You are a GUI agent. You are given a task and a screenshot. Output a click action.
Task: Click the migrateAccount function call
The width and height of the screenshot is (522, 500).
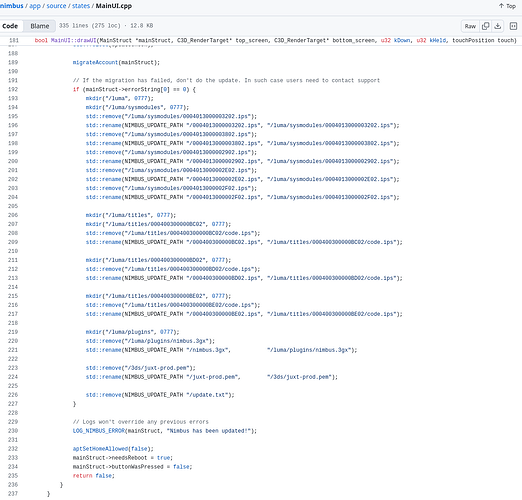tap(95, 62)
